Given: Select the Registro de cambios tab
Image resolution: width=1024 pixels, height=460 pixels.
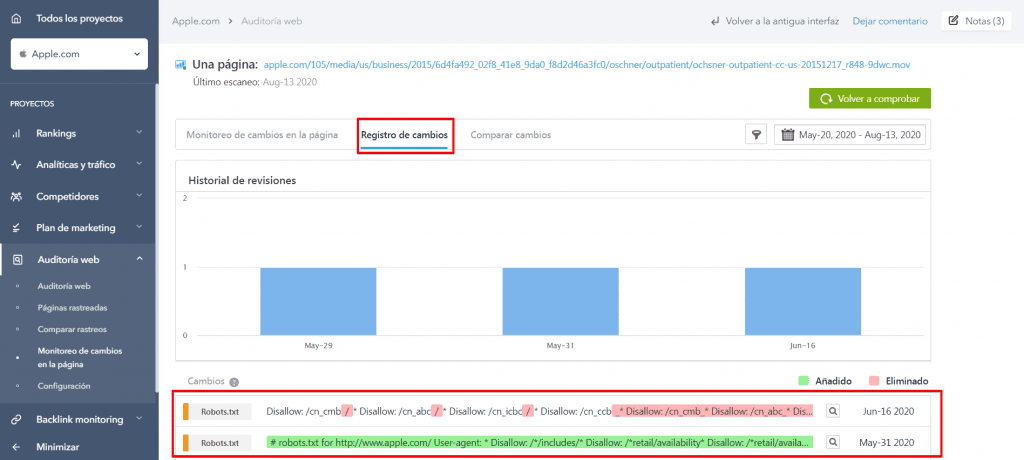Looking at the screenshot, I should (x=404, y=135).
